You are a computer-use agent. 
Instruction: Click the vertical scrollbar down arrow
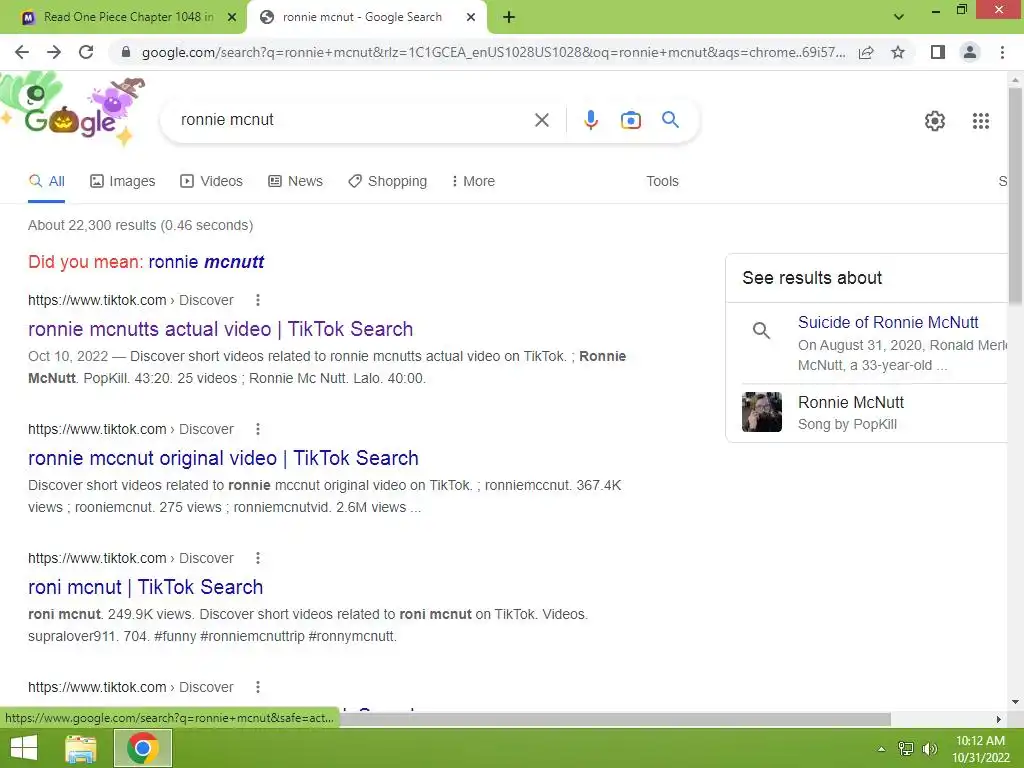click(1015, 702)
